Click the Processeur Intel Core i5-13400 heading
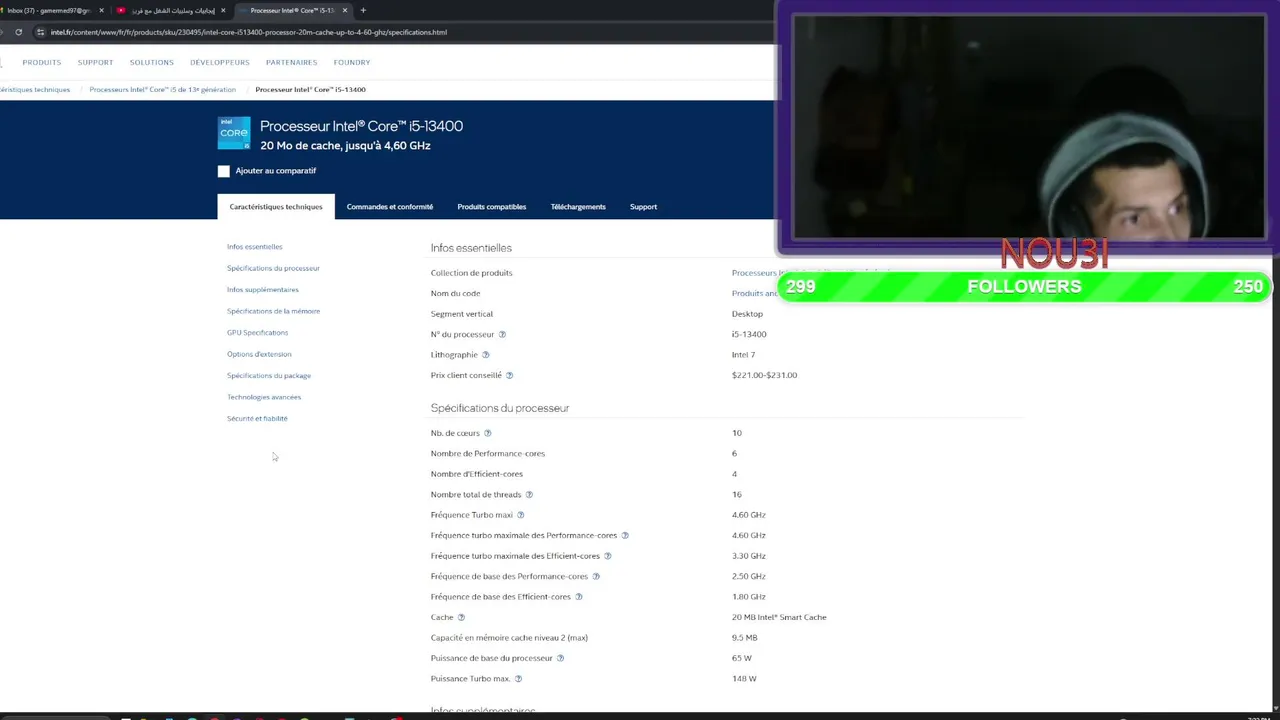Image resolution: width=1280 pixels, height=720 pixels. point(361,126)
